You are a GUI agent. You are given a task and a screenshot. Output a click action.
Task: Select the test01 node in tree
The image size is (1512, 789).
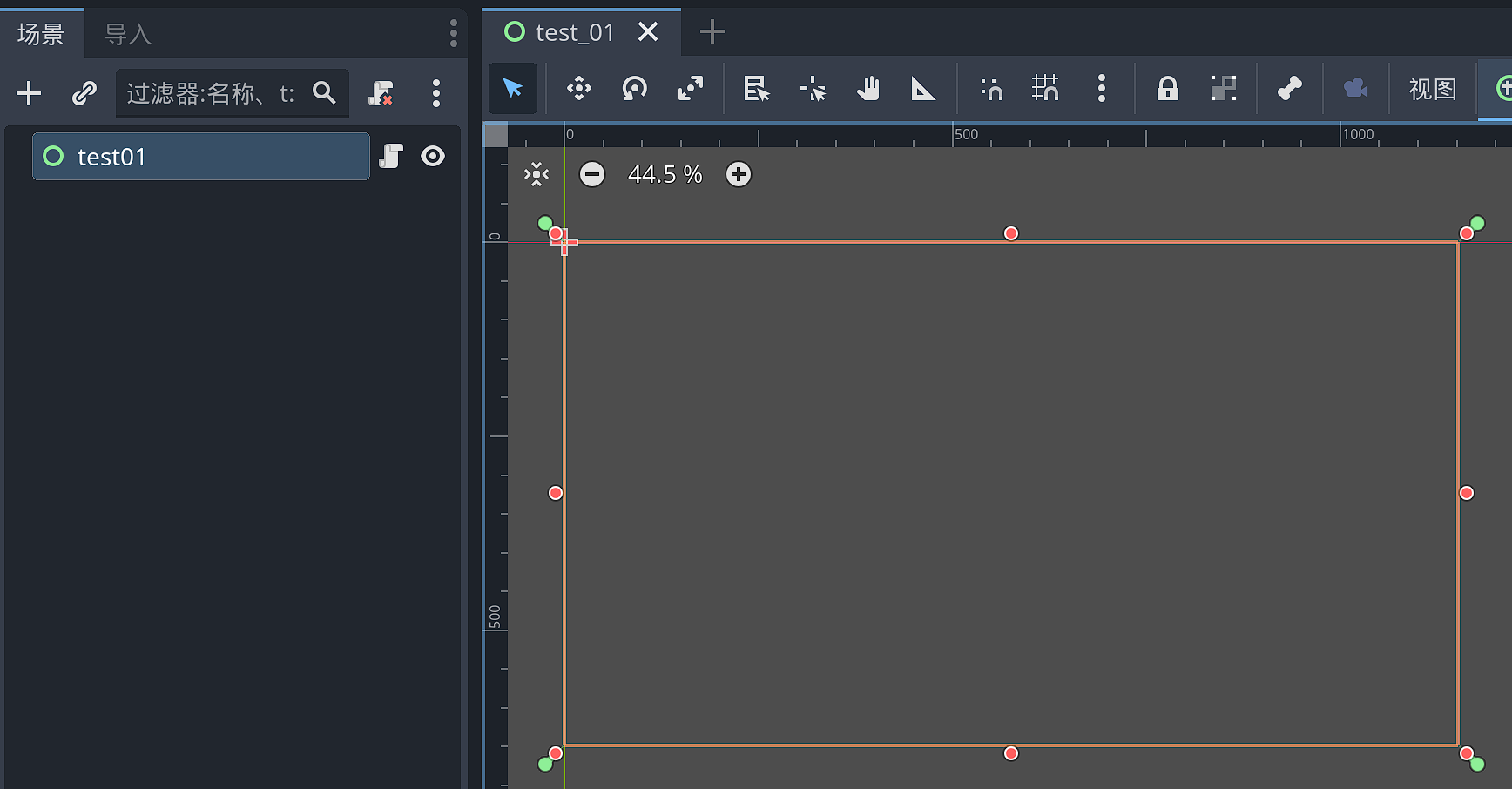click(x=201, y=157)
